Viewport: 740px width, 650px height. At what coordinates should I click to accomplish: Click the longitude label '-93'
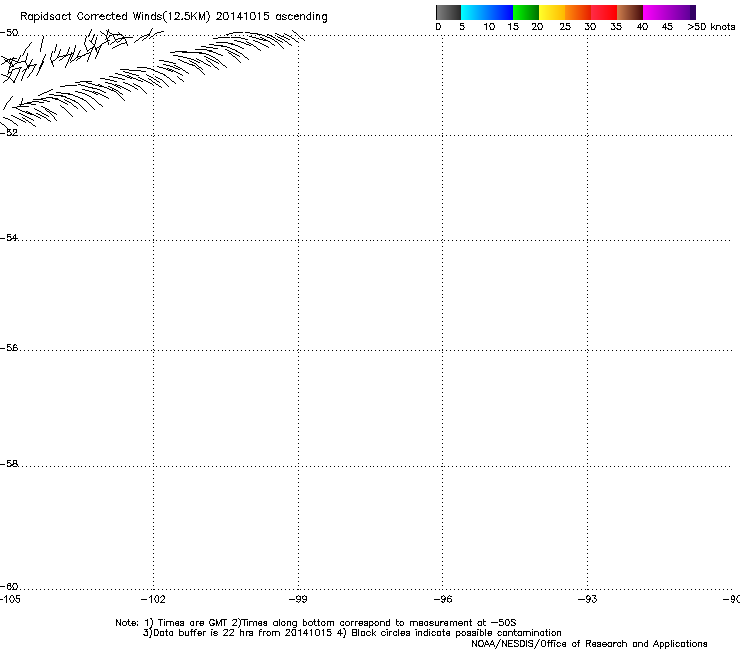(588, 599)
